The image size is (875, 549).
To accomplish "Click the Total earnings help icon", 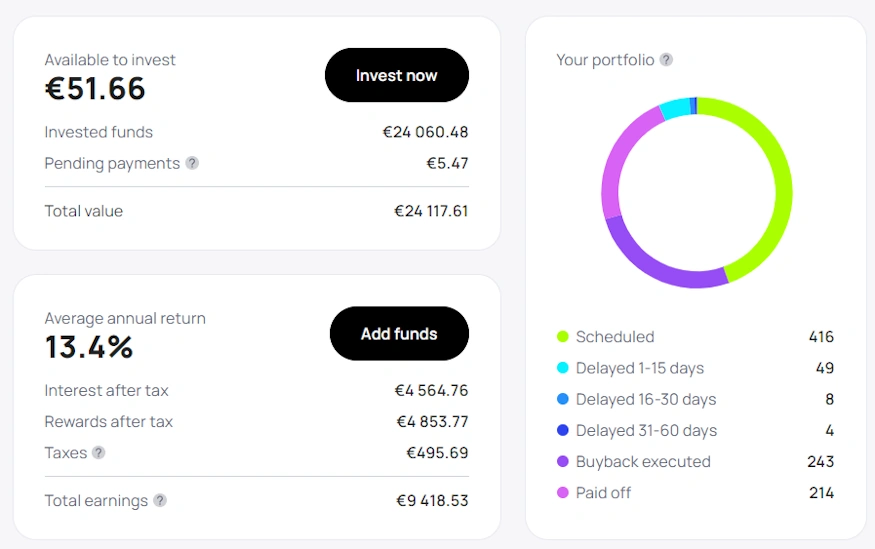I will [160, 500].
